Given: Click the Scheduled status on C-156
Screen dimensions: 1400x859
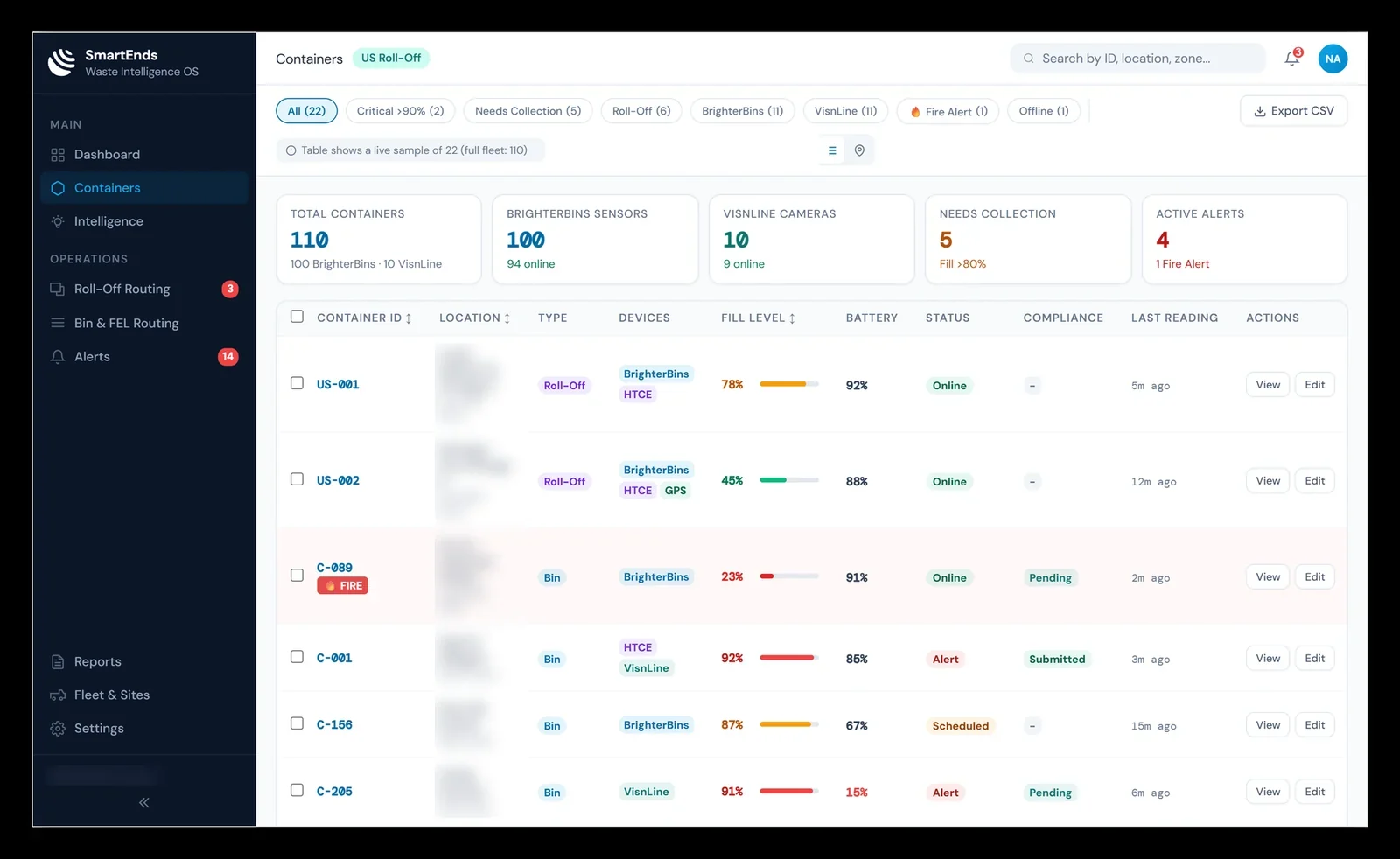Looking at the screenshot, I should (960, 726).
